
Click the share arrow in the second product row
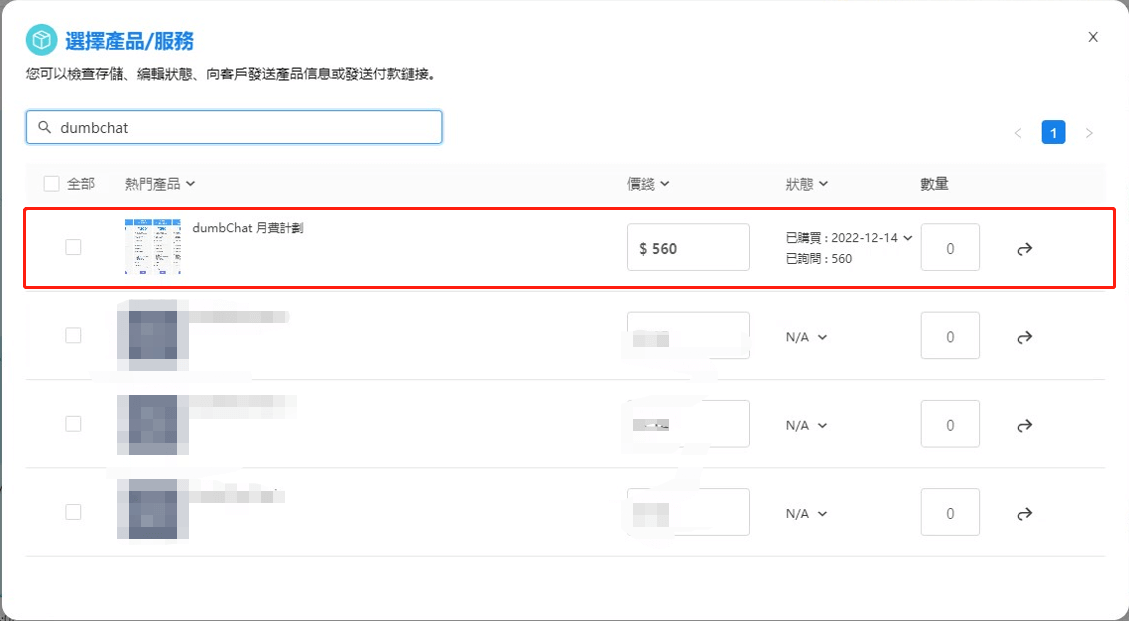coord(1025,336)
